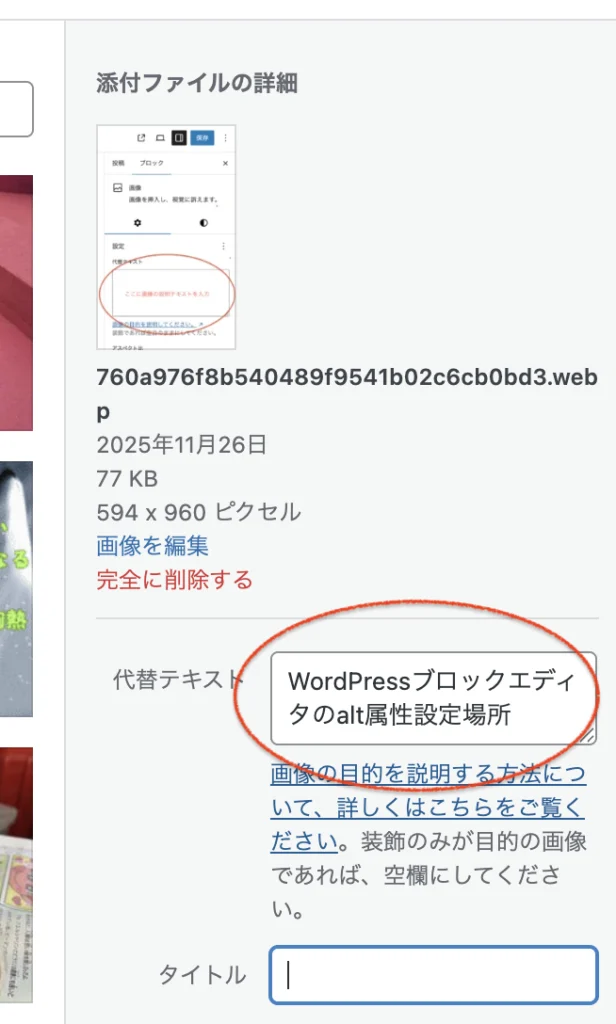
Task: Click the タイトル field label
Action: 203,975
